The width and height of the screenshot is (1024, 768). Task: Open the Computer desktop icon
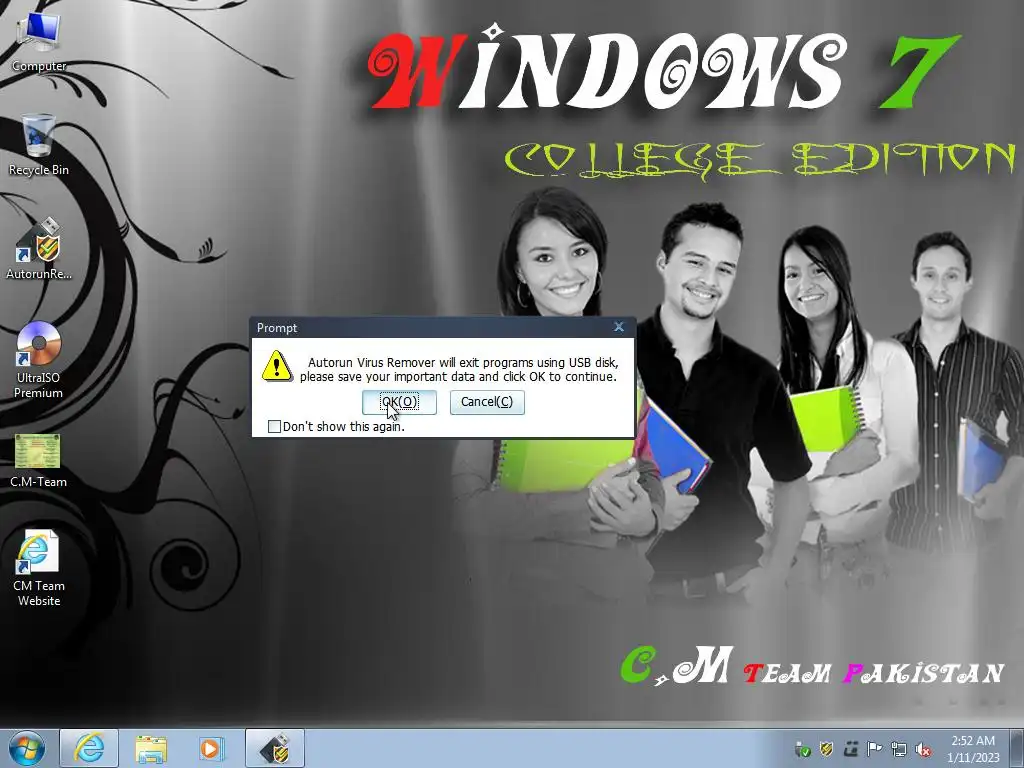(x=39, y=42)
